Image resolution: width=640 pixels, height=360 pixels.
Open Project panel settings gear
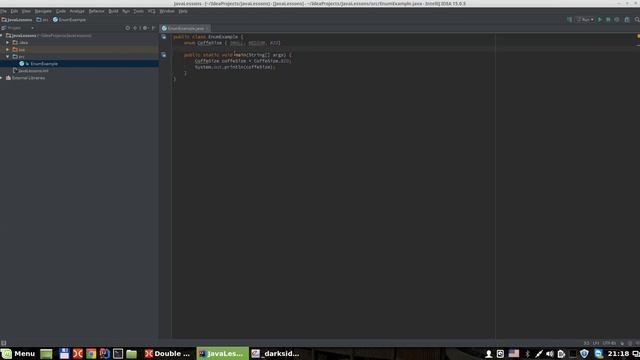click(x=145, y=28)
